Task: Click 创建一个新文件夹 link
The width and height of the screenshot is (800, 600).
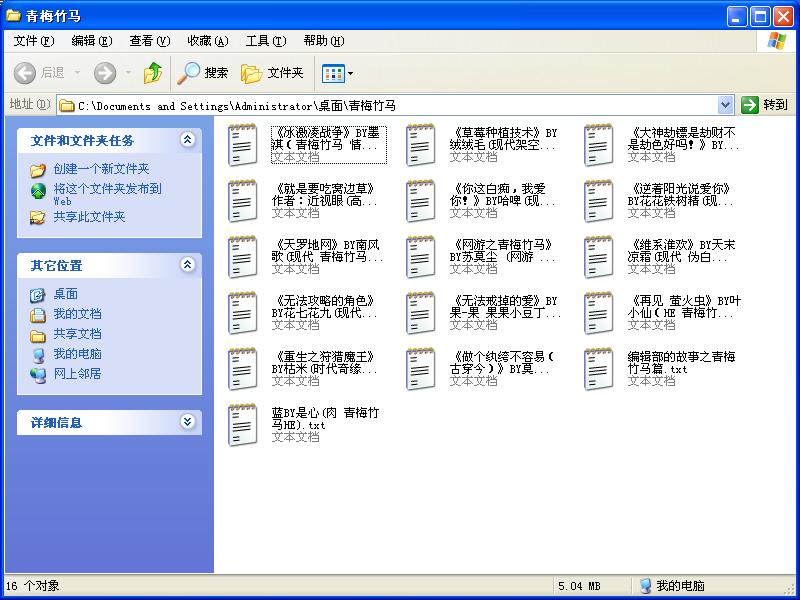Action: (x=101, y=169)
